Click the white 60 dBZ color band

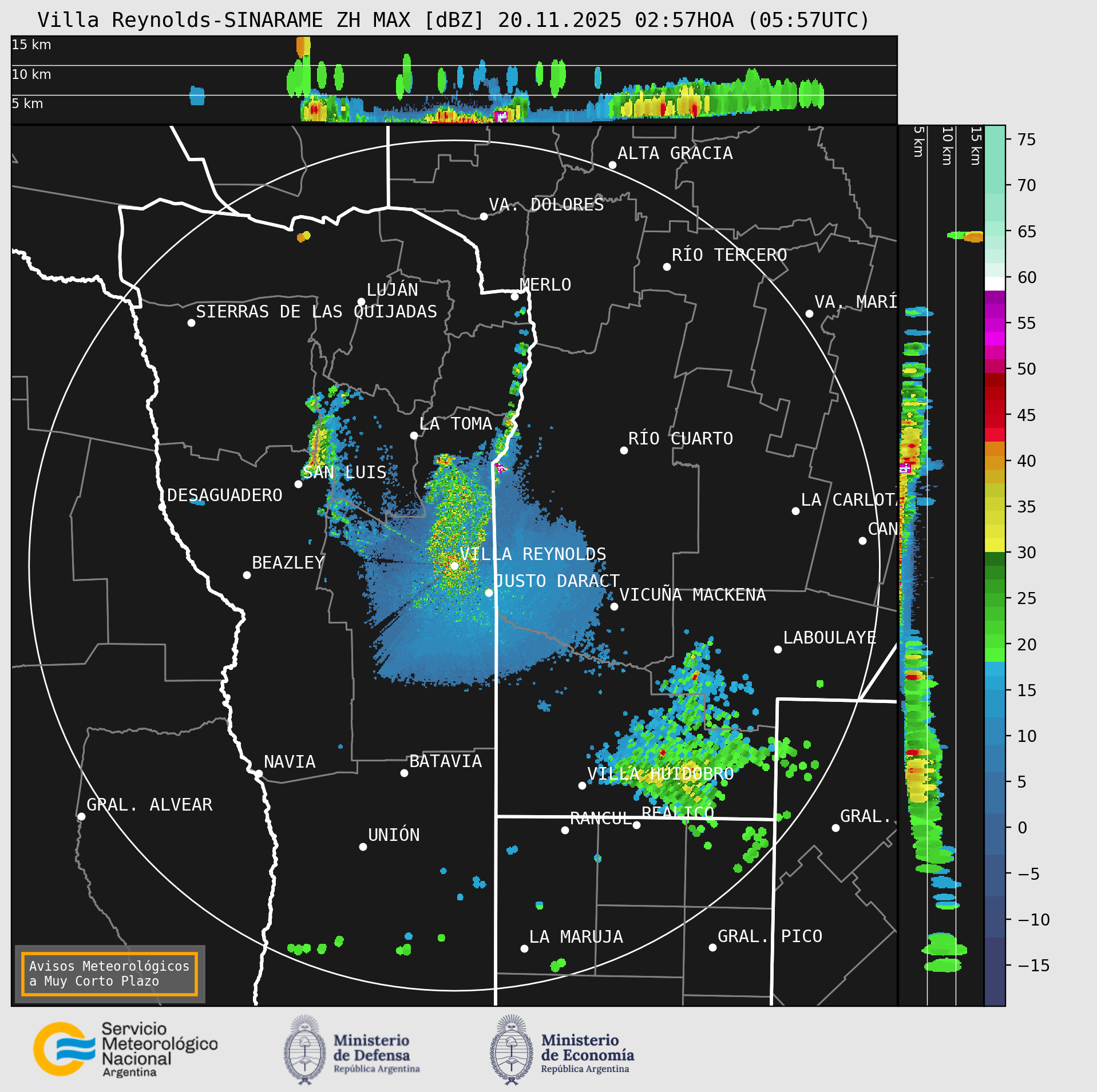pyautogui.click(x=995, y=284)
